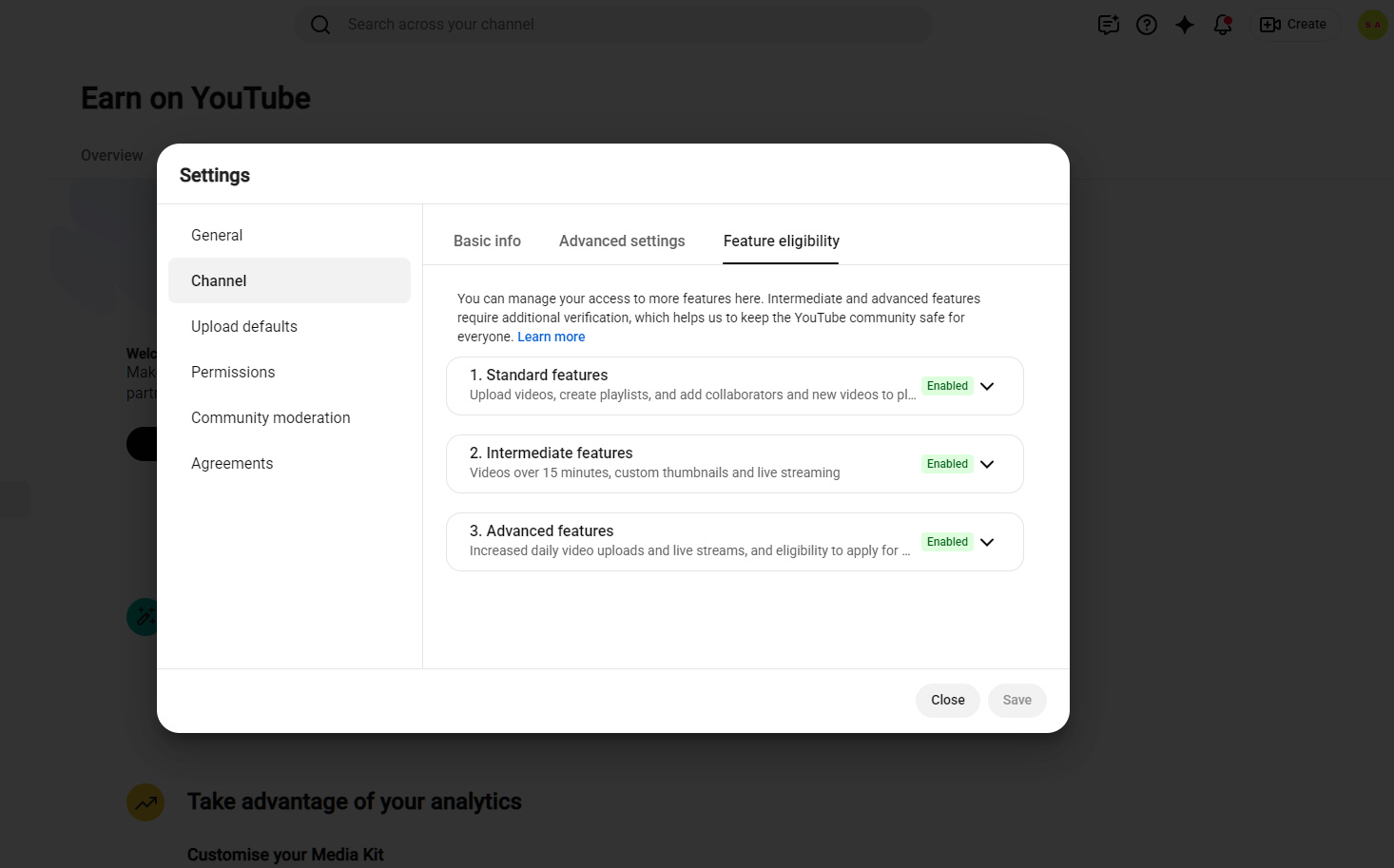Expand Standard features chevron

pyautogui.click(x=987, y=386)
